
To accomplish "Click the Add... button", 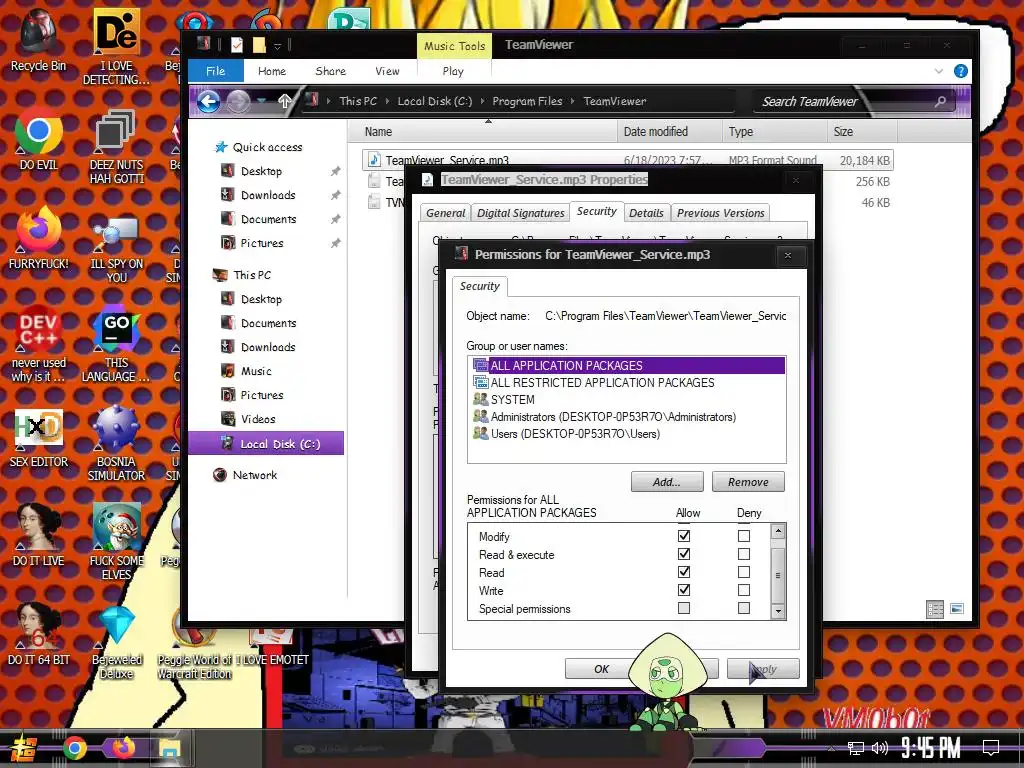I will 667,482.
